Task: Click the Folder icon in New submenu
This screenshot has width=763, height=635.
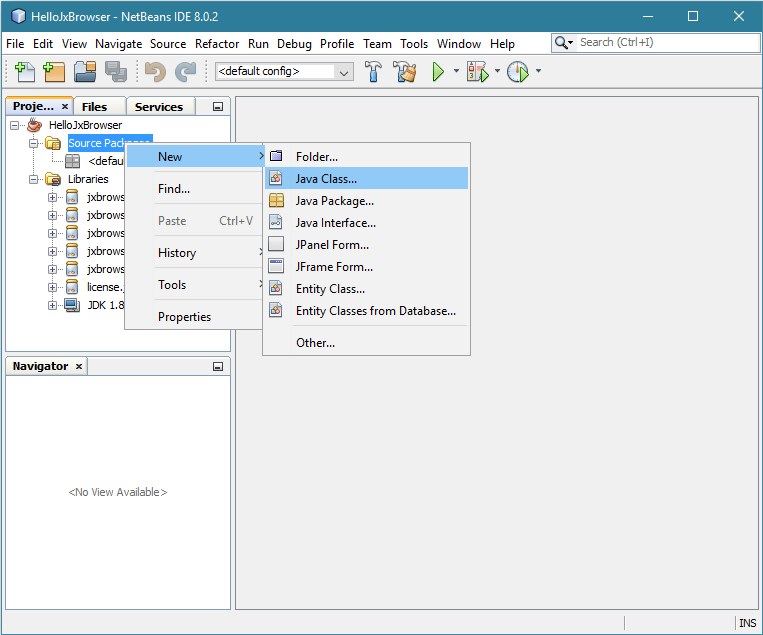Action: [x=276, y=156]
